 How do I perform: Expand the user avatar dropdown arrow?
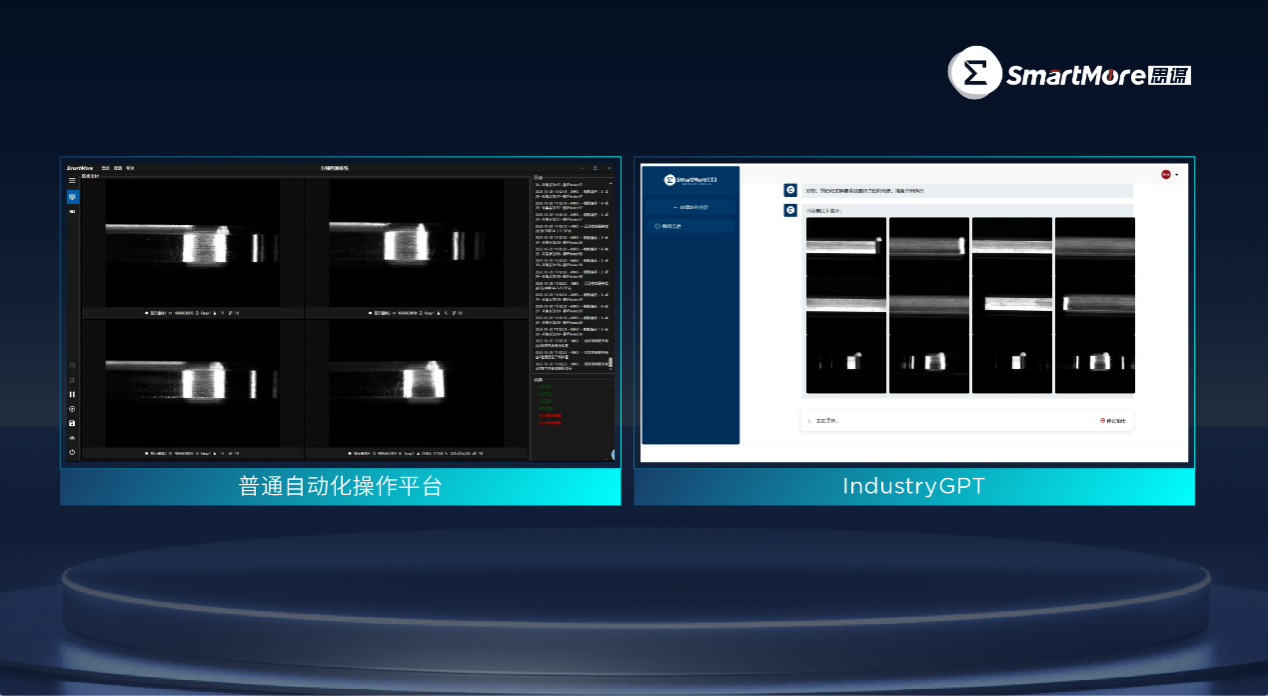click(1176, 175)
